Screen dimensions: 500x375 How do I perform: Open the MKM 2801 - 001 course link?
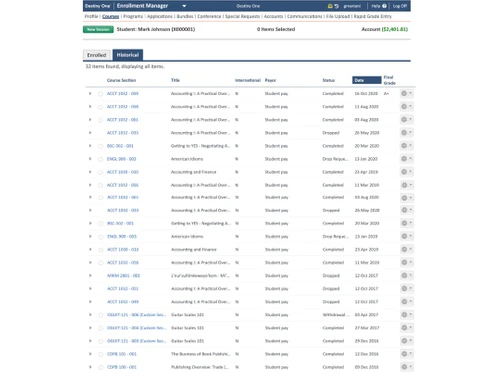point(123,276)
